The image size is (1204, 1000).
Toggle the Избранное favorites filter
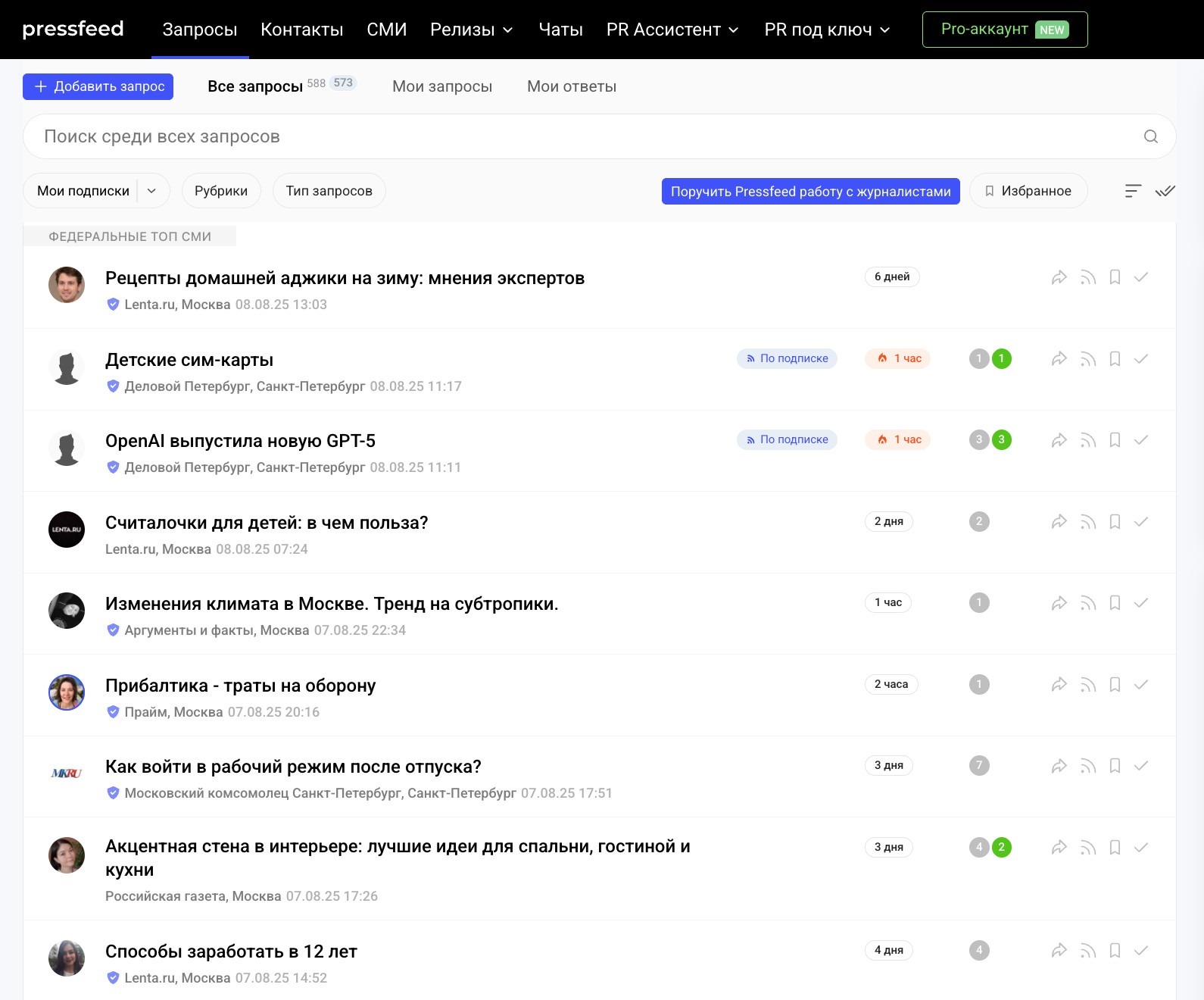click(1028, 191)
